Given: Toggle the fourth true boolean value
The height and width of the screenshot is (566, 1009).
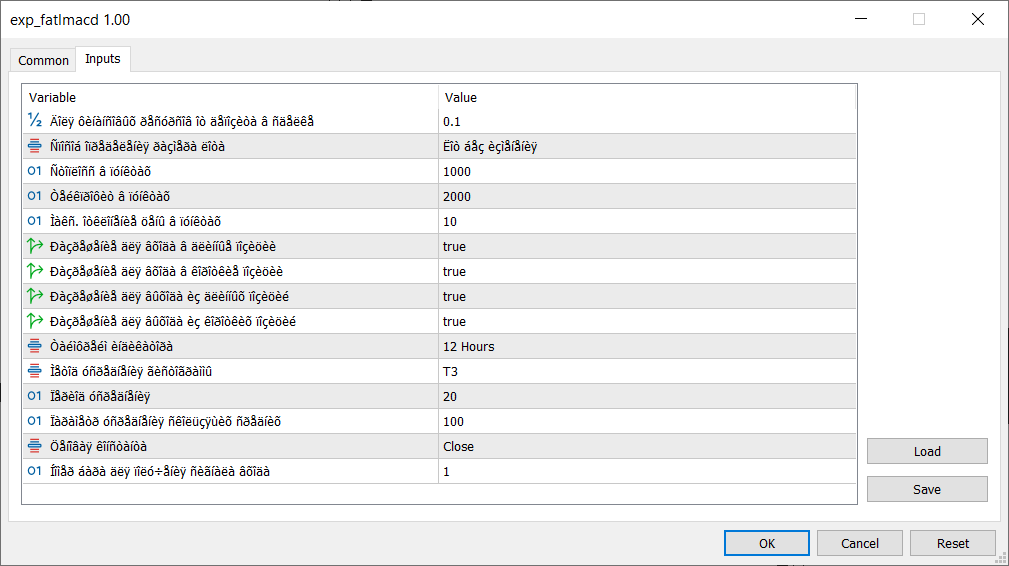Looking at the screenshot, I should click(455, 321).
